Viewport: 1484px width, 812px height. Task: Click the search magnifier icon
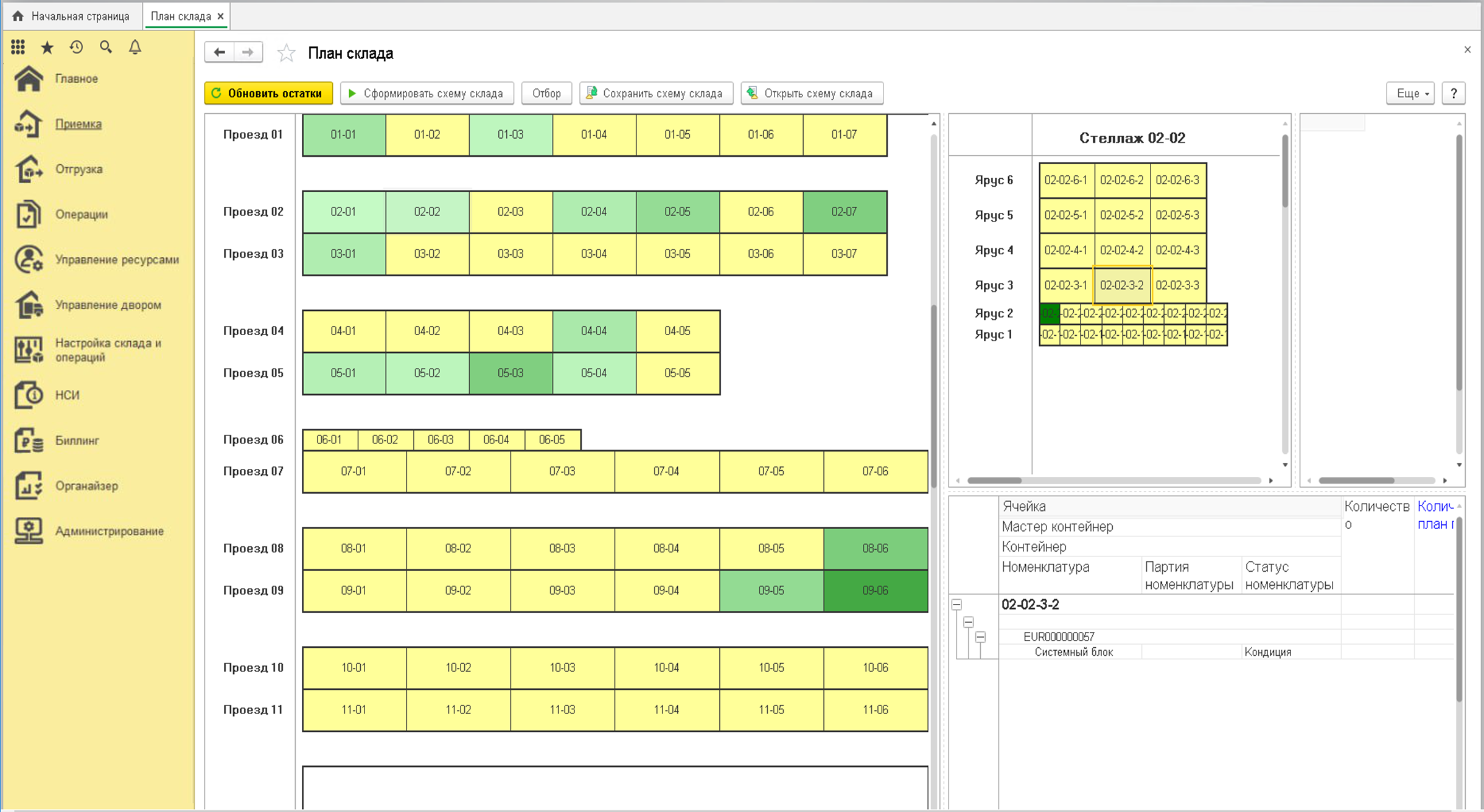point(106,47)
